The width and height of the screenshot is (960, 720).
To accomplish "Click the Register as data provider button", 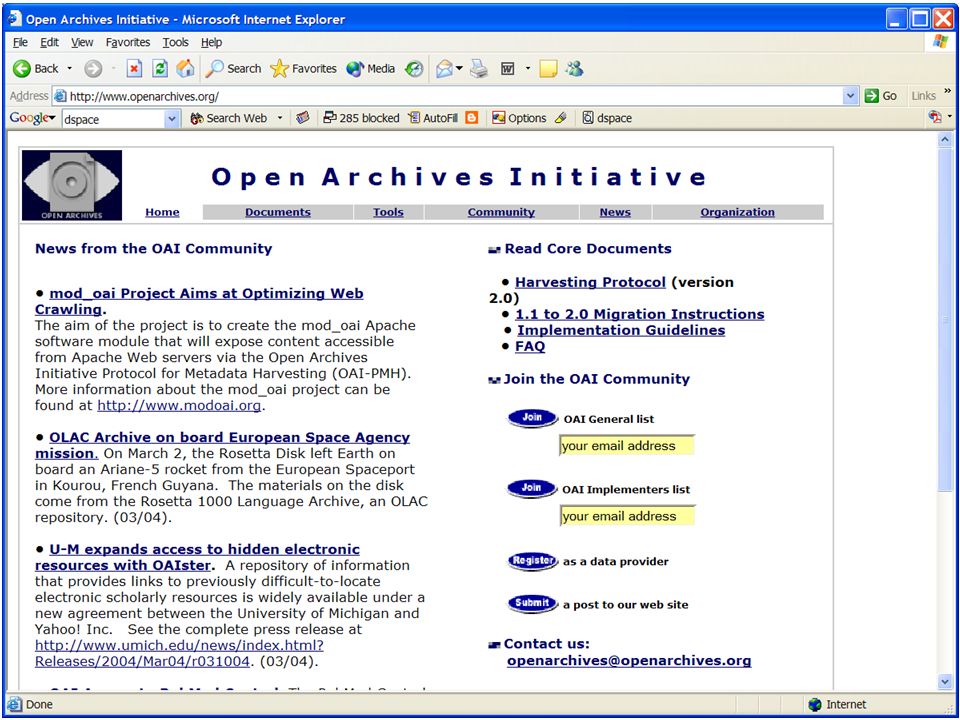I will pos(532,561).
